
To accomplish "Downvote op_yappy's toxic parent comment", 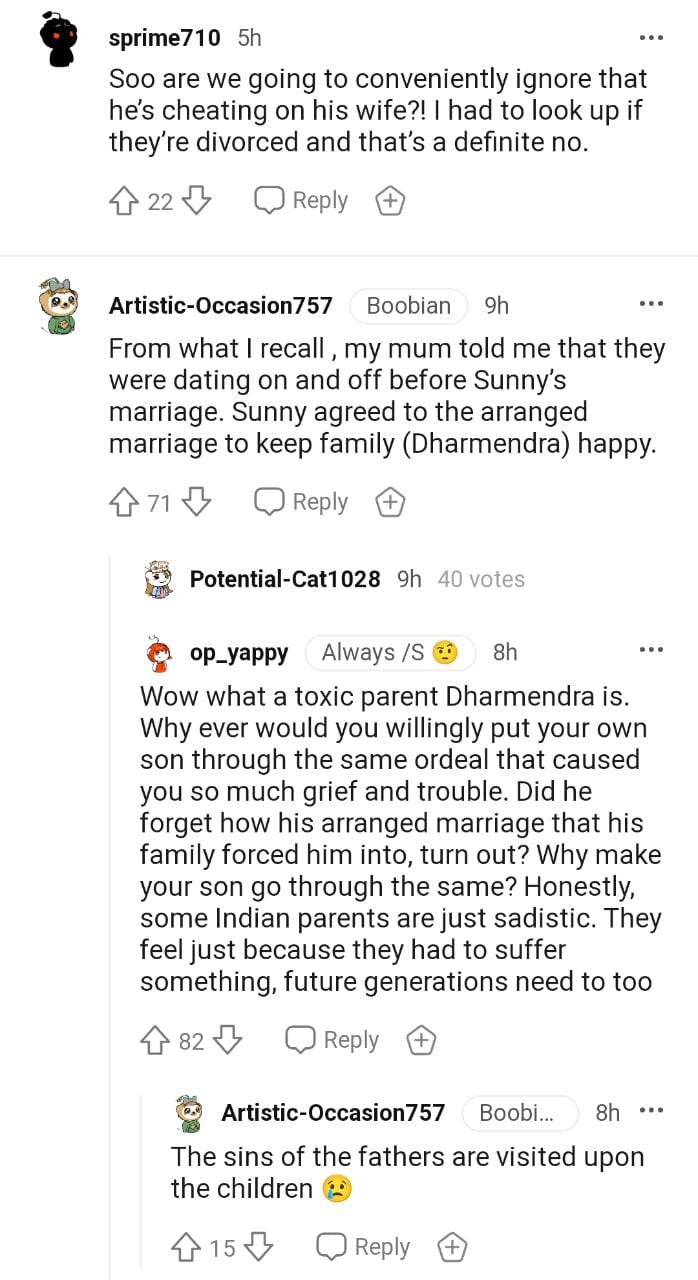I will [228, 1041].
